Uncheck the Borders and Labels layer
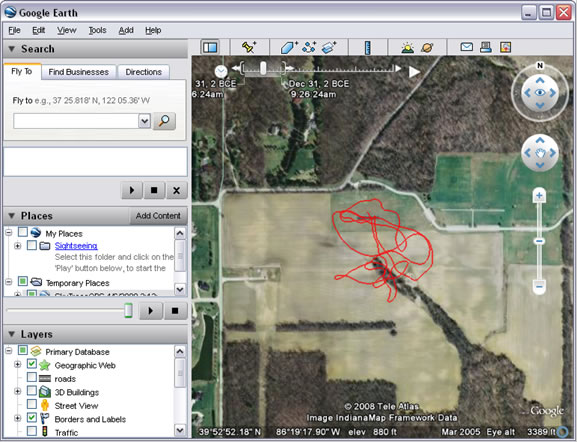The image size is (577, 442). pyautogui.click(x=32, y=418)
